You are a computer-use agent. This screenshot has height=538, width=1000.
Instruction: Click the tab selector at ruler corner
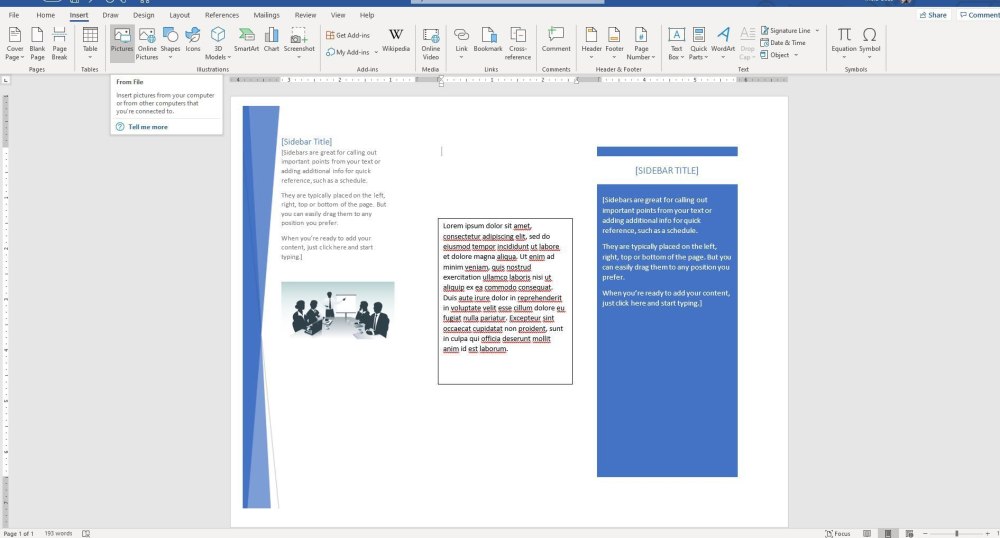point(6,80)
